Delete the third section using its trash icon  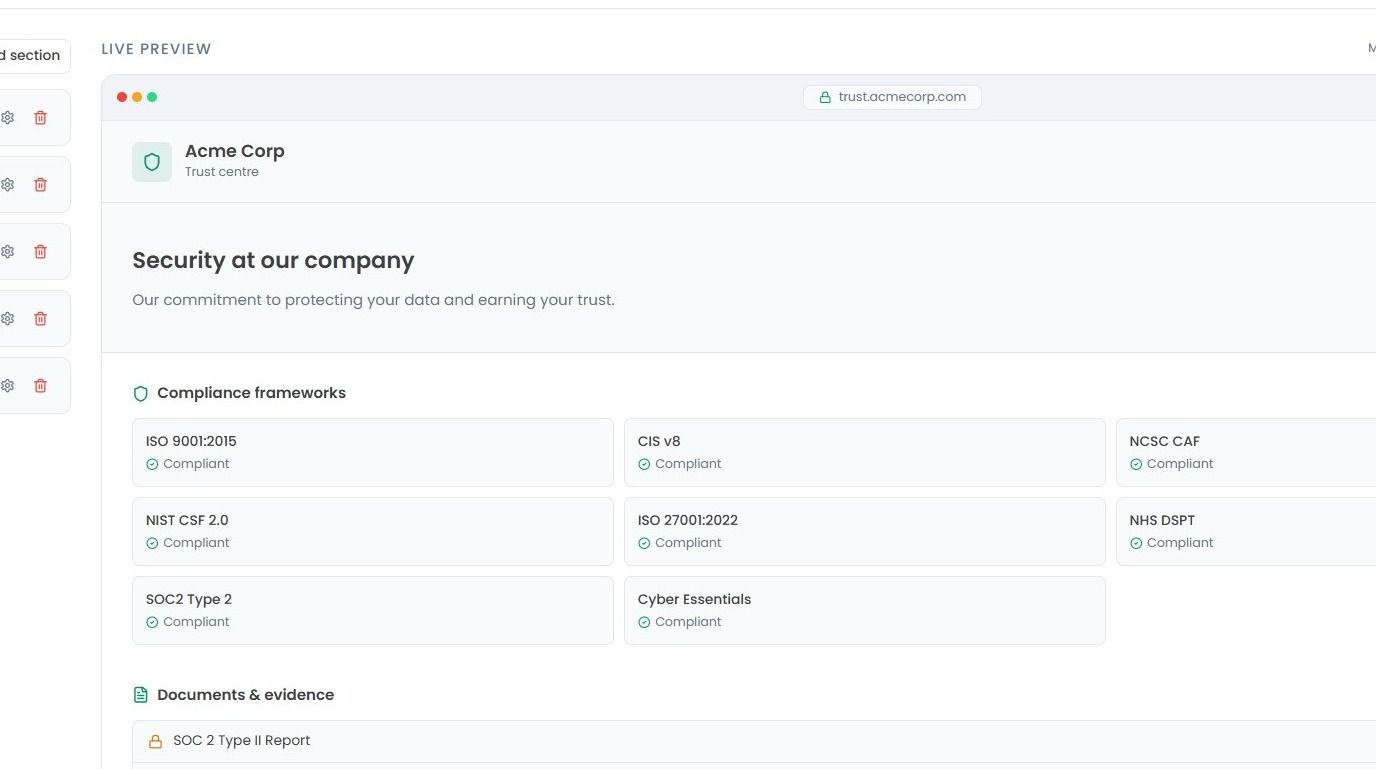pos(41,252)
